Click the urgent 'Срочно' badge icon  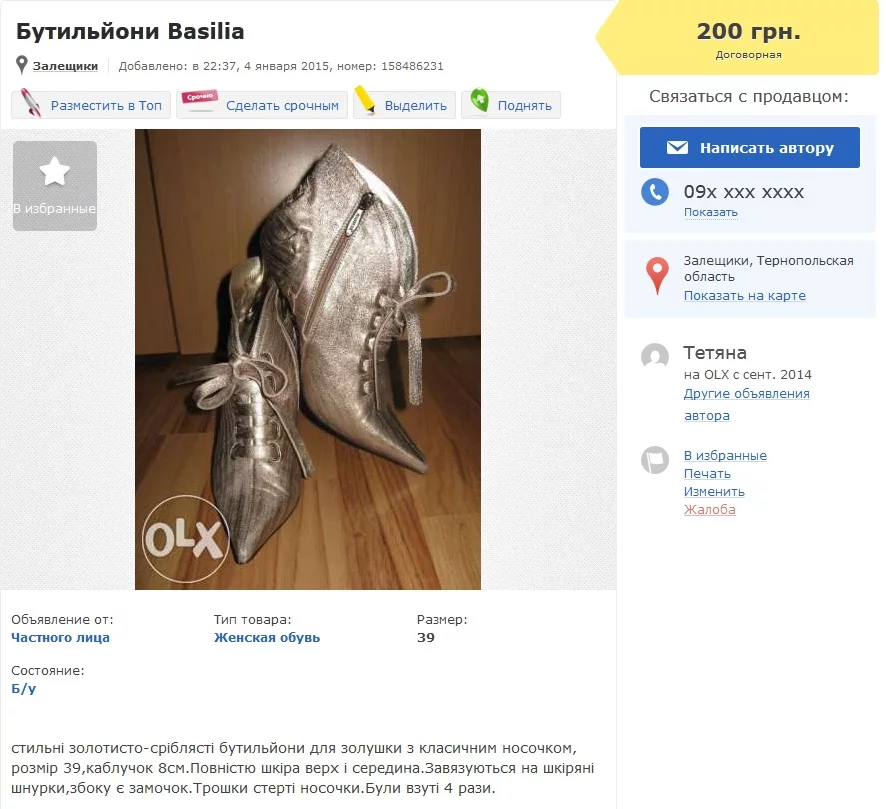(198, 104)
